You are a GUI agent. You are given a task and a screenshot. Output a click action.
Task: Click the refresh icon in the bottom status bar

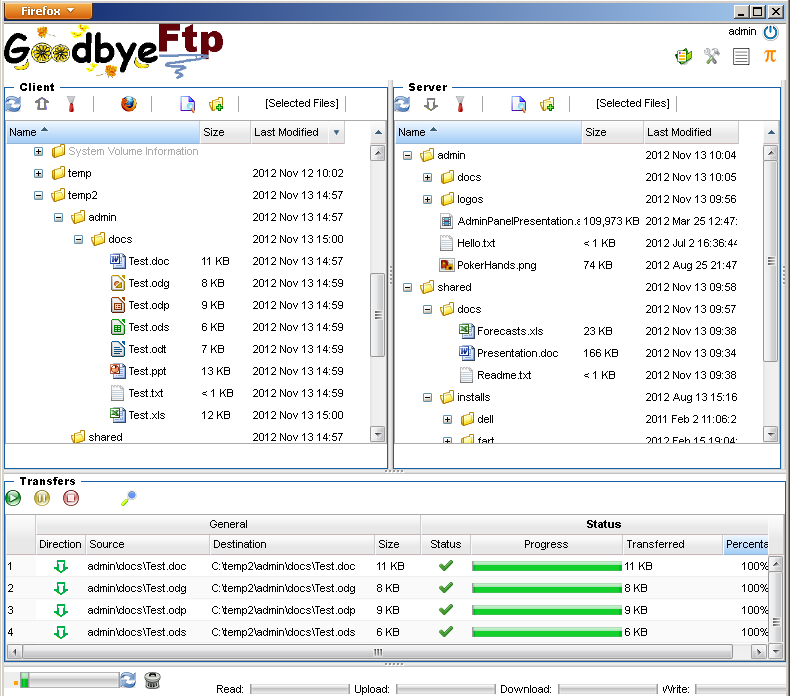coord(128,680)
